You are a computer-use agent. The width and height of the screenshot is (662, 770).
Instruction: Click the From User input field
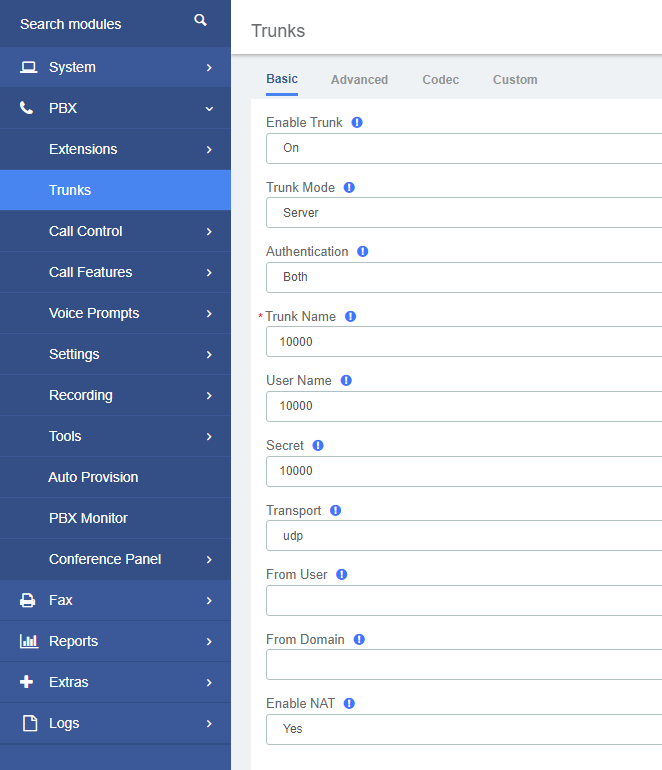[464, 600]
